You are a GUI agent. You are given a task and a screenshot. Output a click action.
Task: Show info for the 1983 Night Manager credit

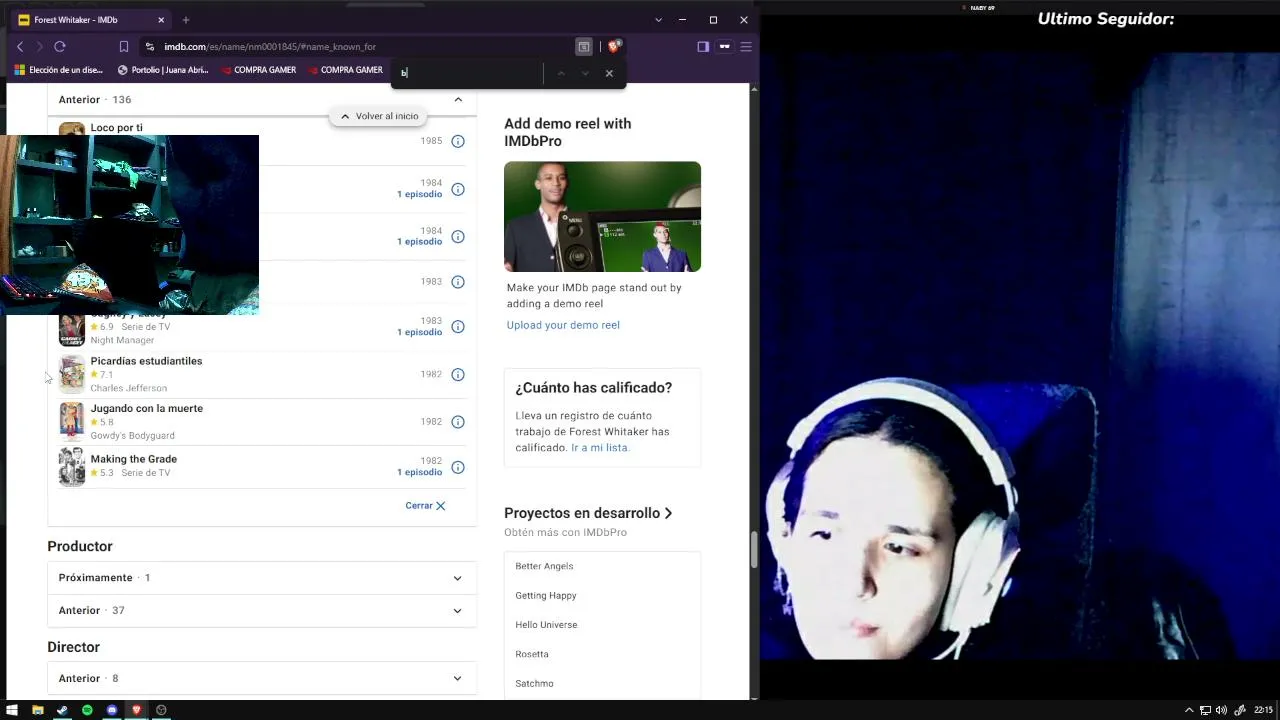(458, 327)
